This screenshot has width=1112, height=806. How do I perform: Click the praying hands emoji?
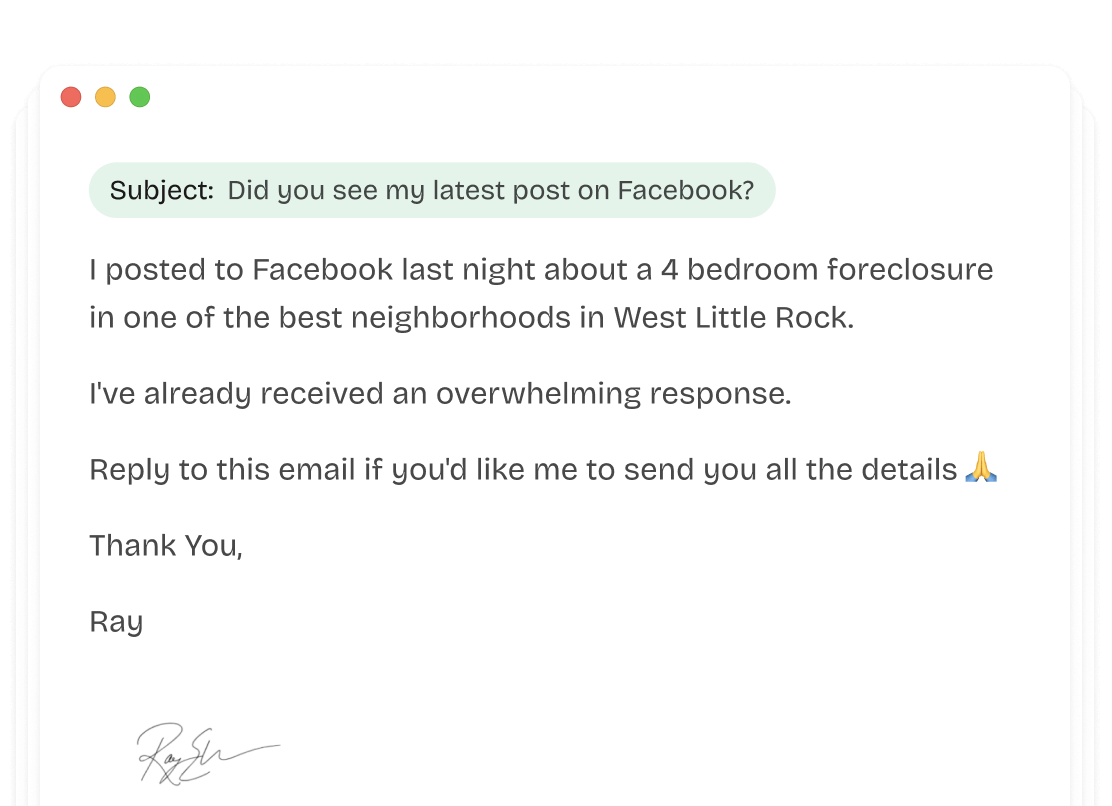(981, 468)
